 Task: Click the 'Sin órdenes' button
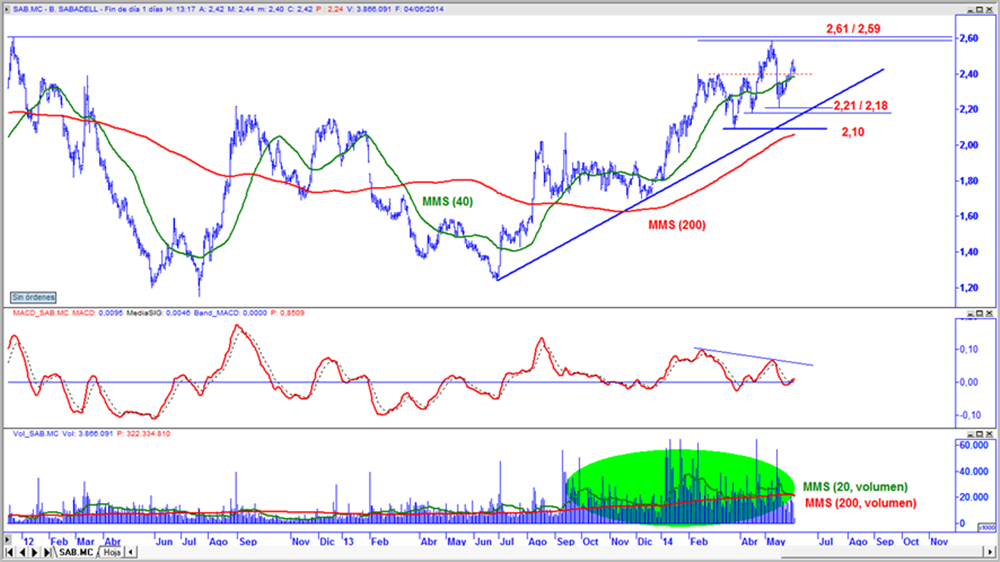click(33, 297)
